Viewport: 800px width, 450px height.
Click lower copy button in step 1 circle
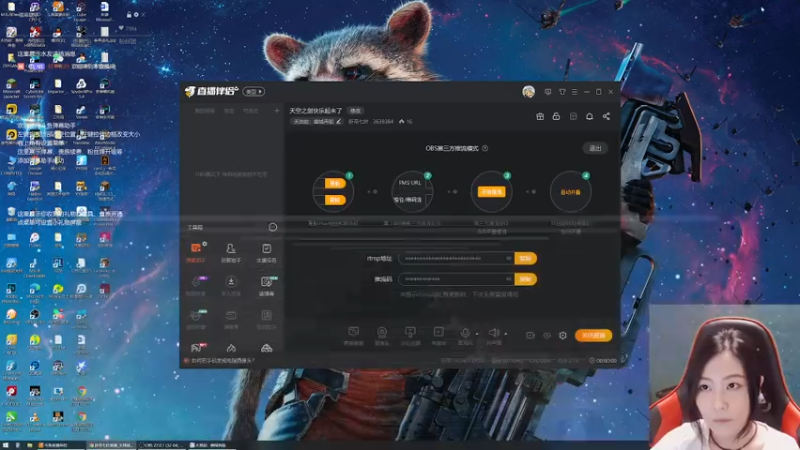coord(335,199)
